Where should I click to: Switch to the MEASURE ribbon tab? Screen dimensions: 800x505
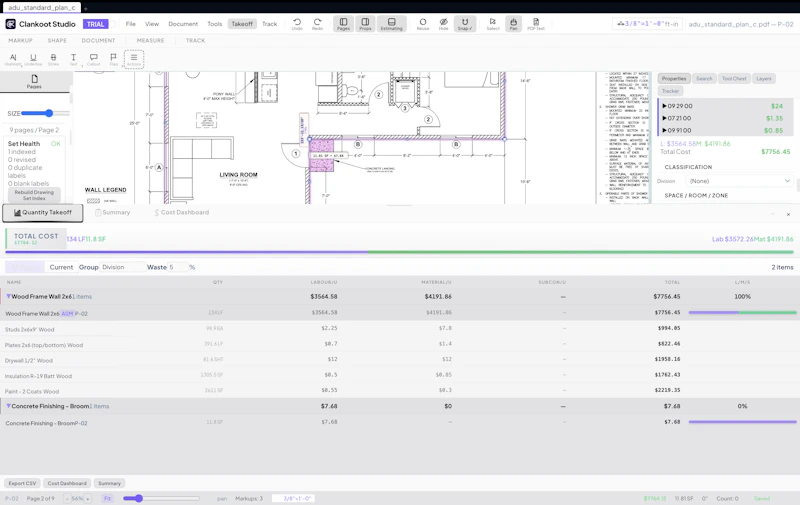[x=151, y=40]
